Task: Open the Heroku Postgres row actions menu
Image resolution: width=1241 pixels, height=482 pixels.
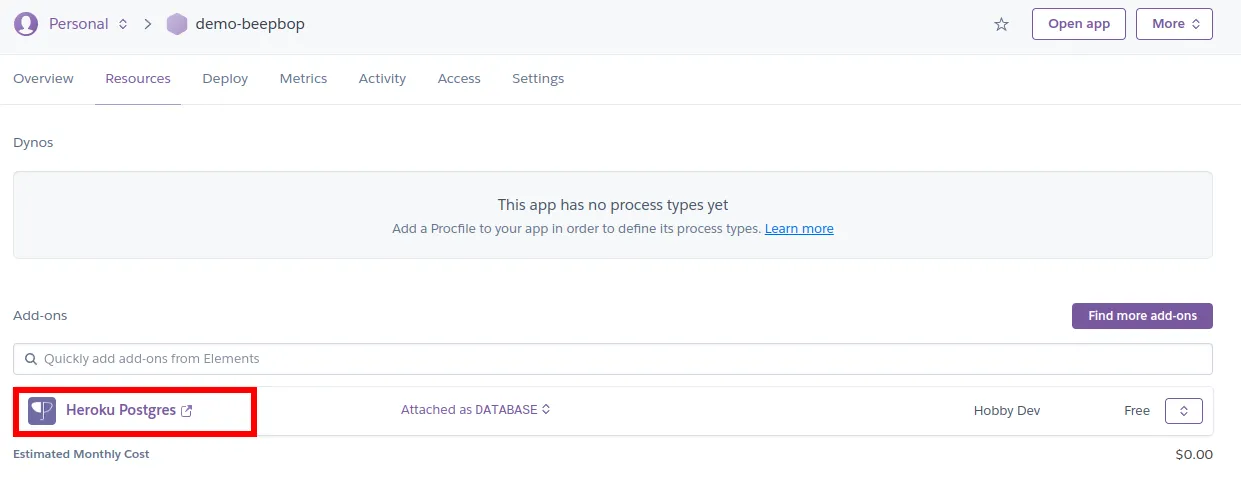Action: pyautogui.click(x=1184, y=411)
